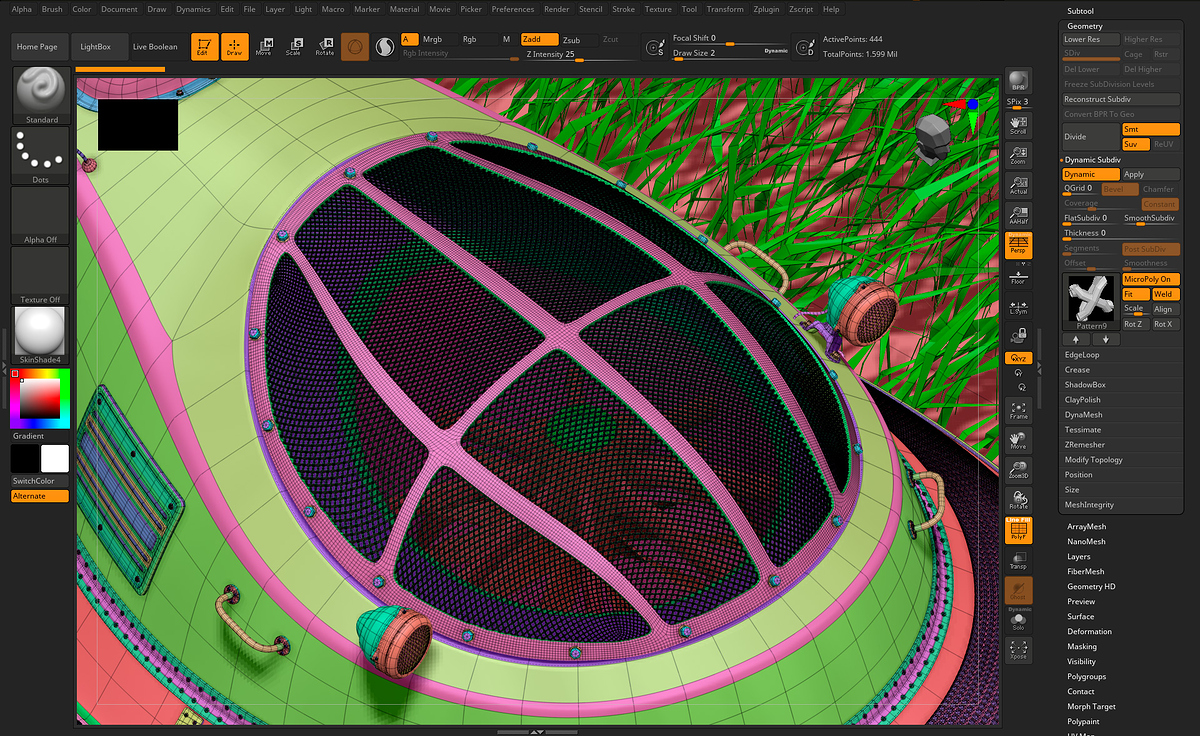Viewport: 1200px width, 736px height.
Task: Activate the Edit mode button
Action: coord(205,47)
